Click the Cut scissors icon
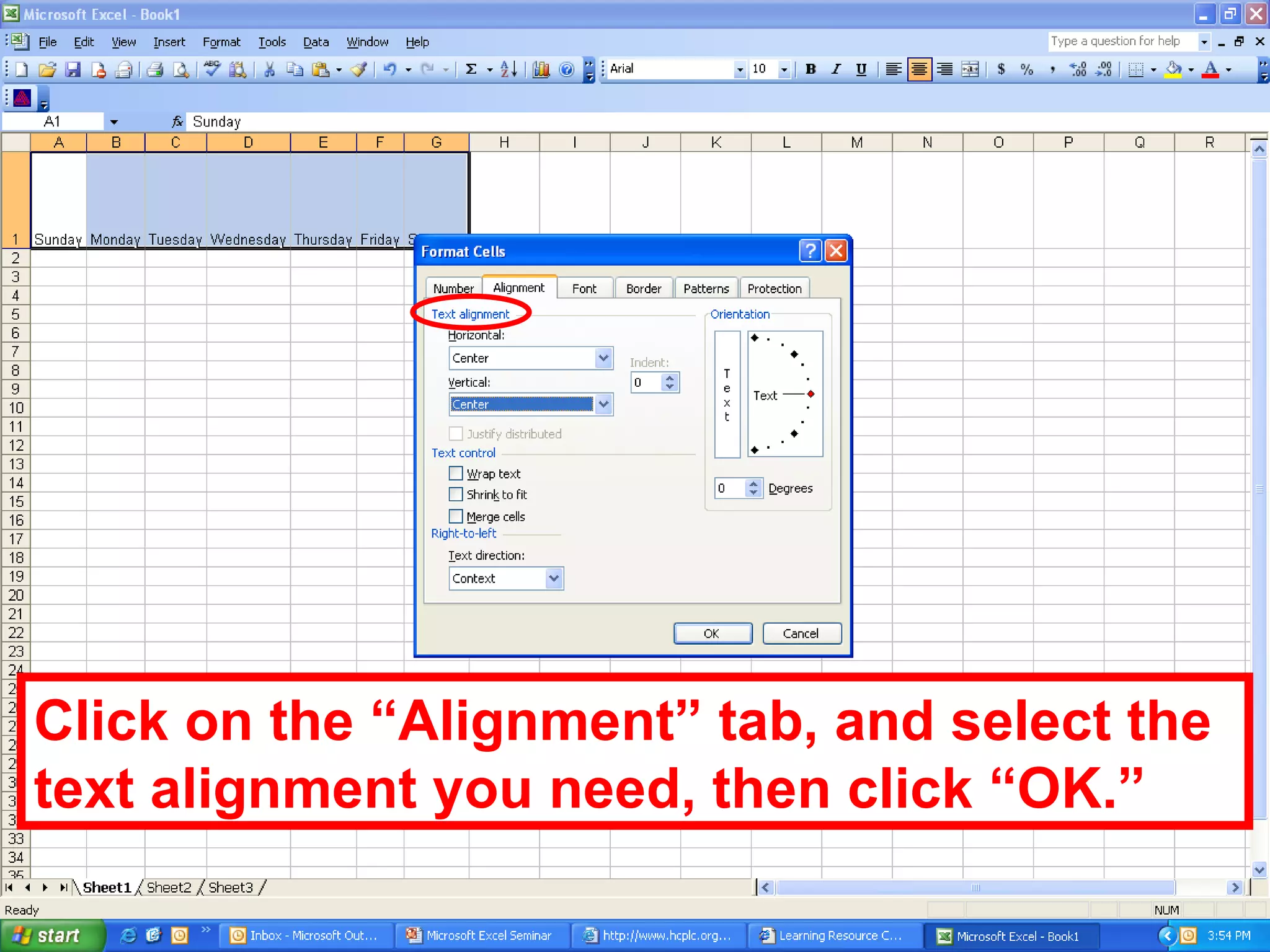Screen dimensions: 1270x952 click(269, 69)
